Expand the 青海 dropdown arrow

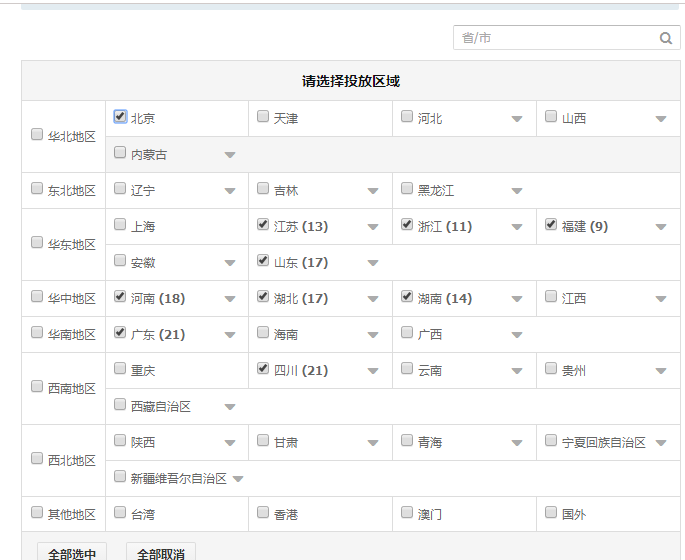517,443
